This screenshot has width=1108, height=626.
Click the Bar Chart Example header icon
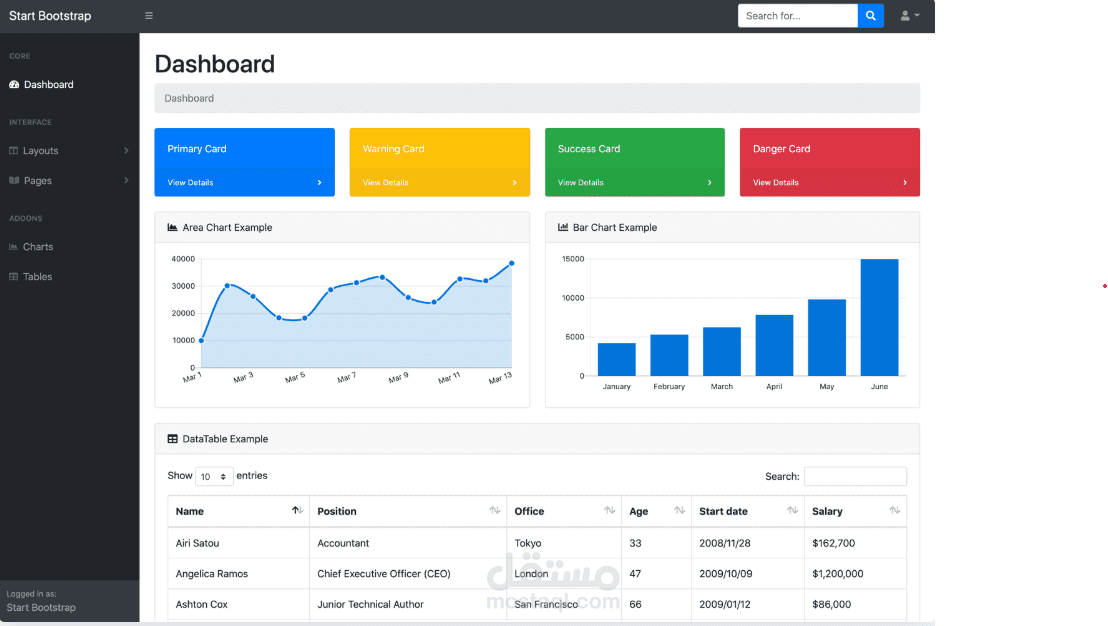562,228
